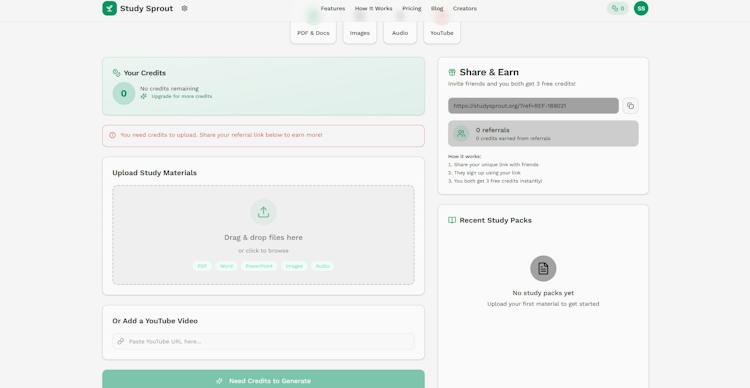Click the credits counter badge in header

pyautogui.click(x=618, y=8)
